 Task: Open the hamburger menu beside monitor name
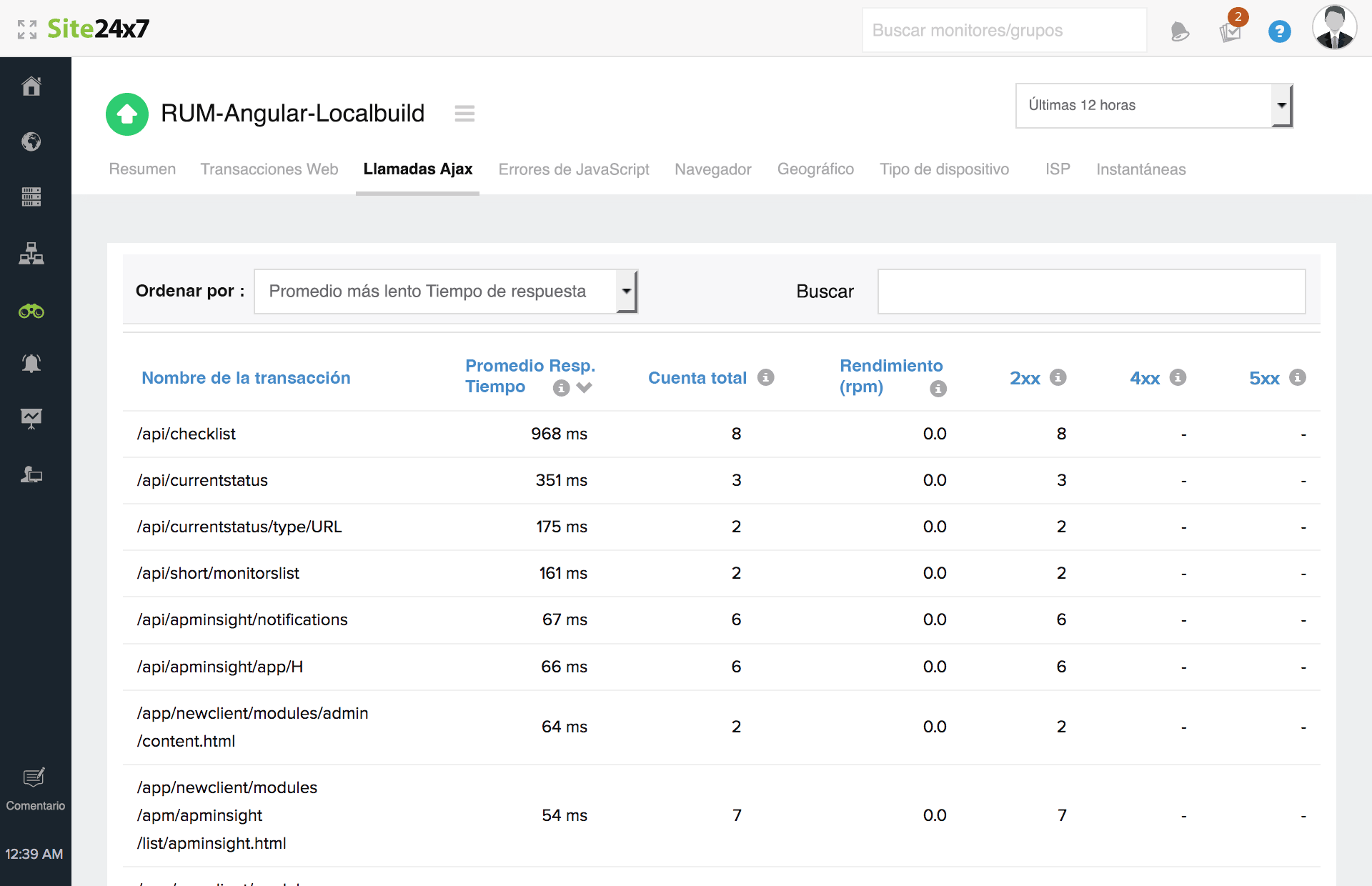(x=464, y=114)
